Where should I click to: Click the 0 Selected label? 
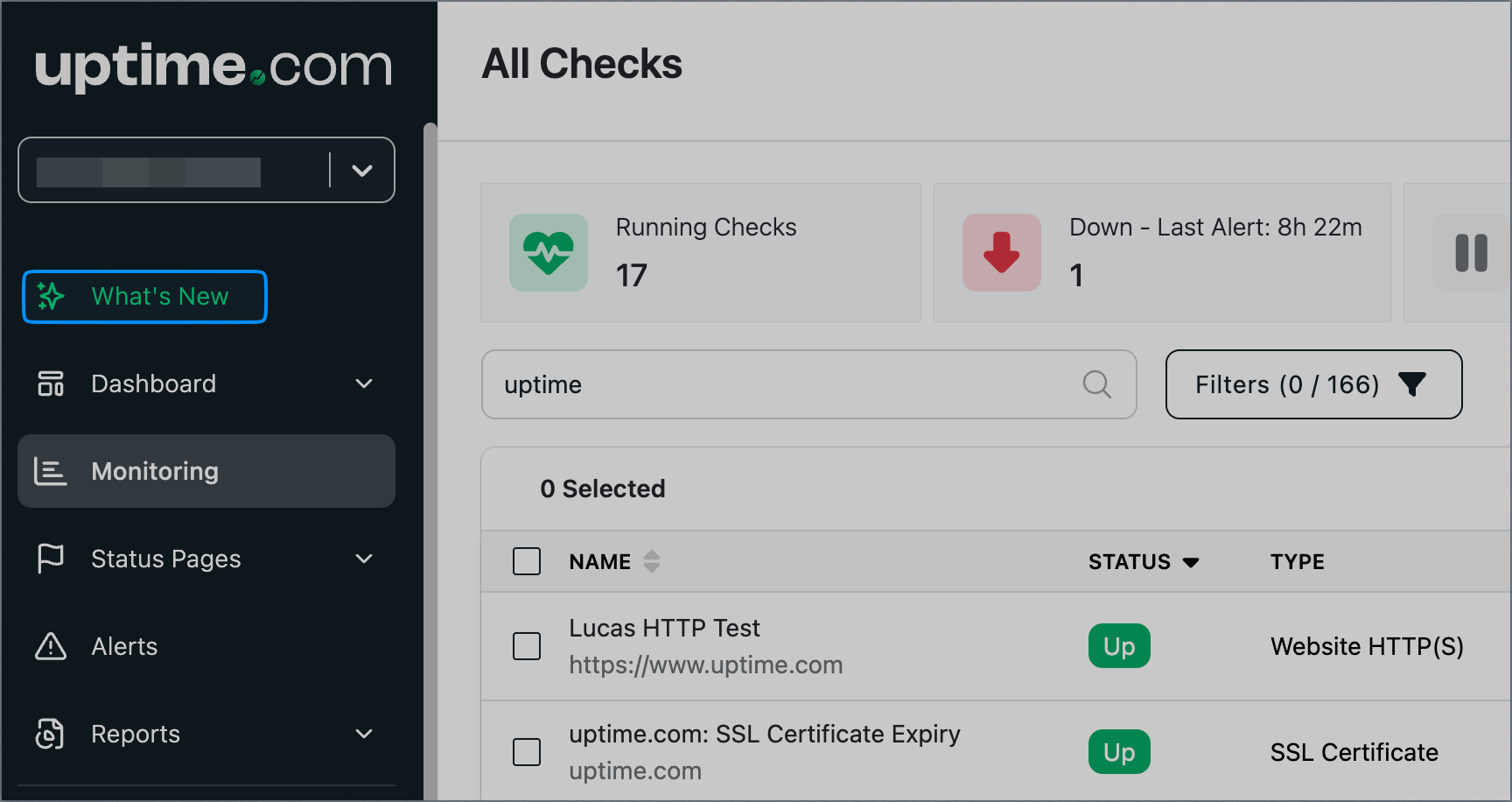coord(603,489)
